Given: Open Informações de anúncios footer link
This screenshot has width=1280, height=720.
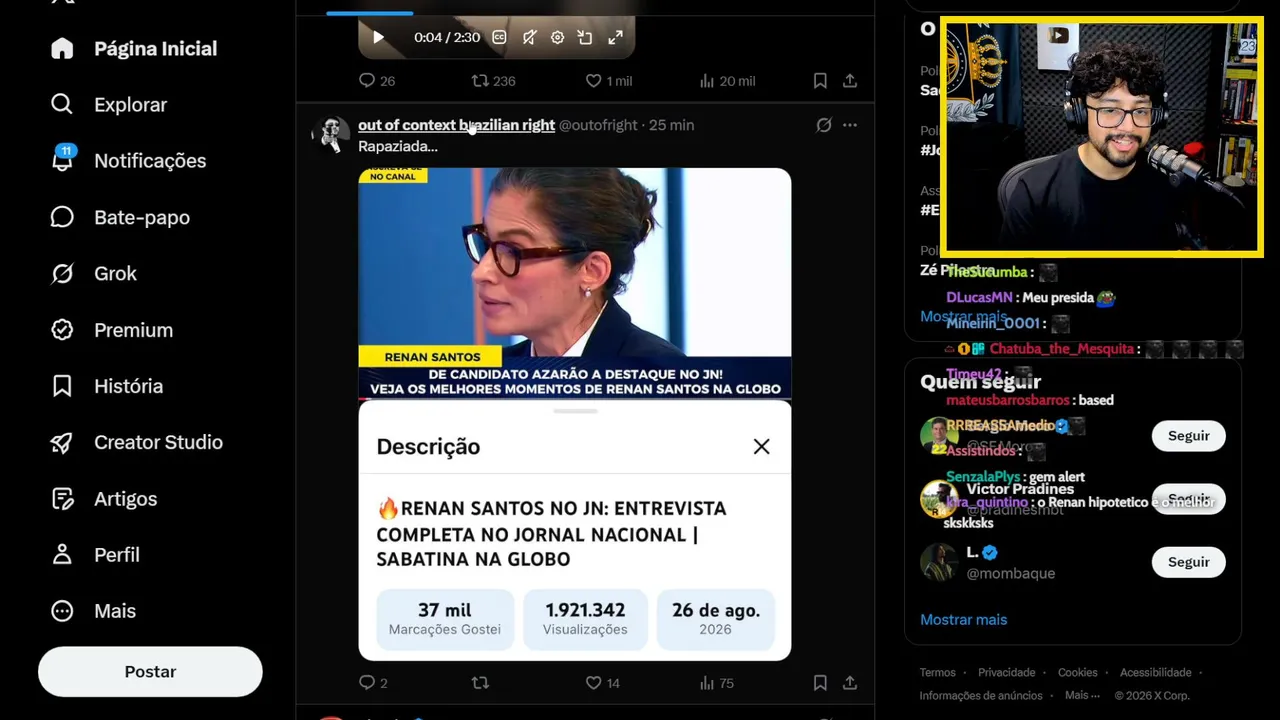Looking at the screenshot, I should [981, 696].
